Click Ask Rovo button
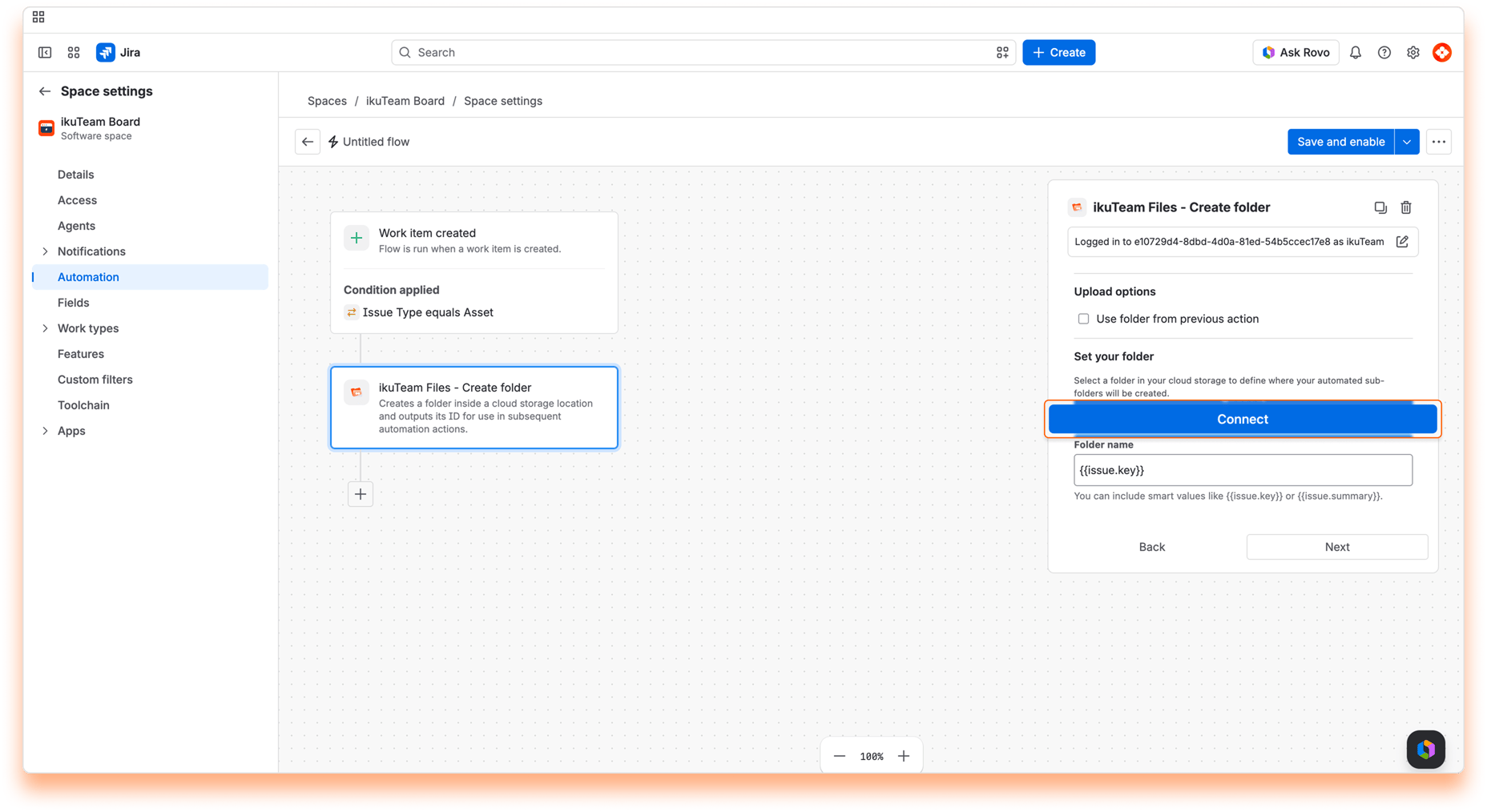The height and width of the screenshot is (812, 1487). 1296,52
